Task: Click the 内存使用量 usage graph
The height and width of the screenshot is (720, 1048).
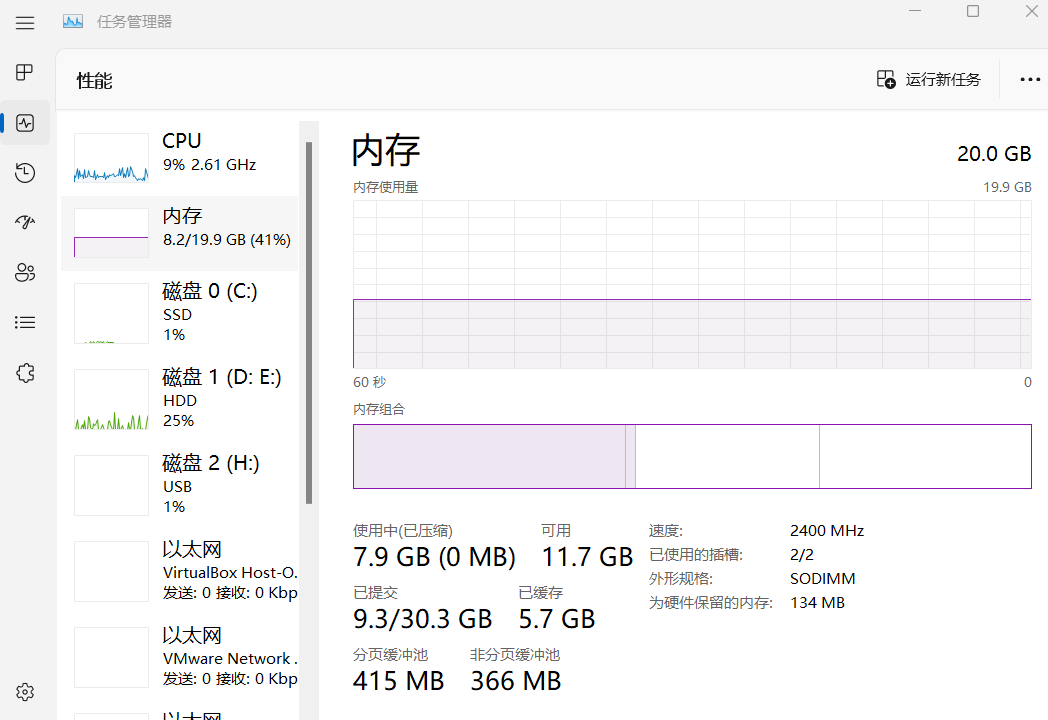Action: click(x=692, y=284)
